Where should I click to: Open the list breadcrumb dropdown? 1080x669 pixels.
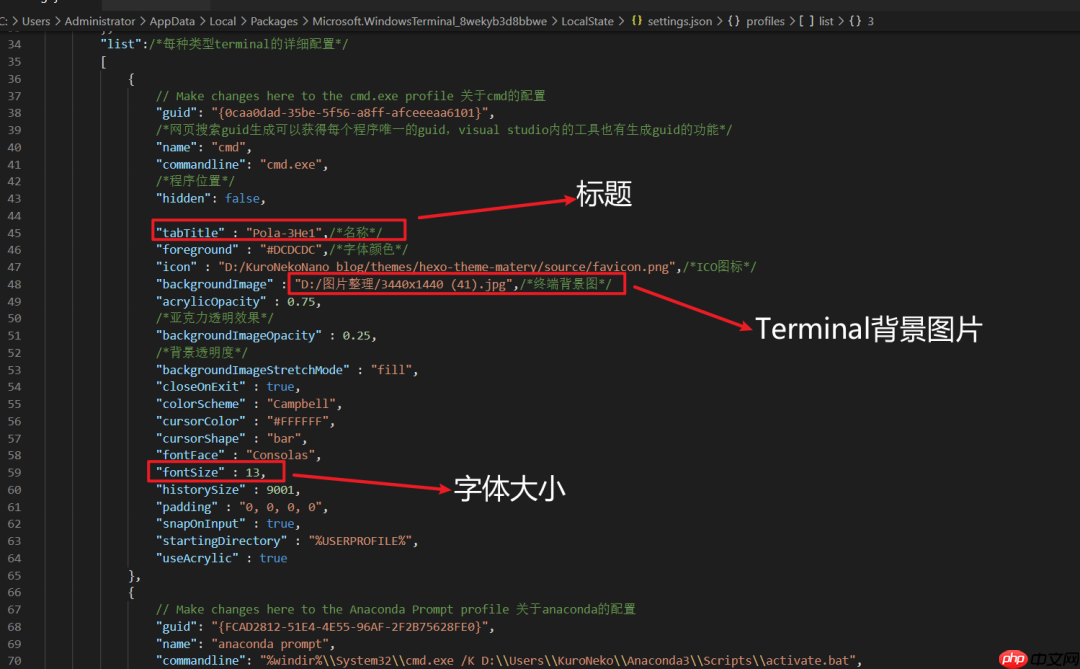[826, 20]
